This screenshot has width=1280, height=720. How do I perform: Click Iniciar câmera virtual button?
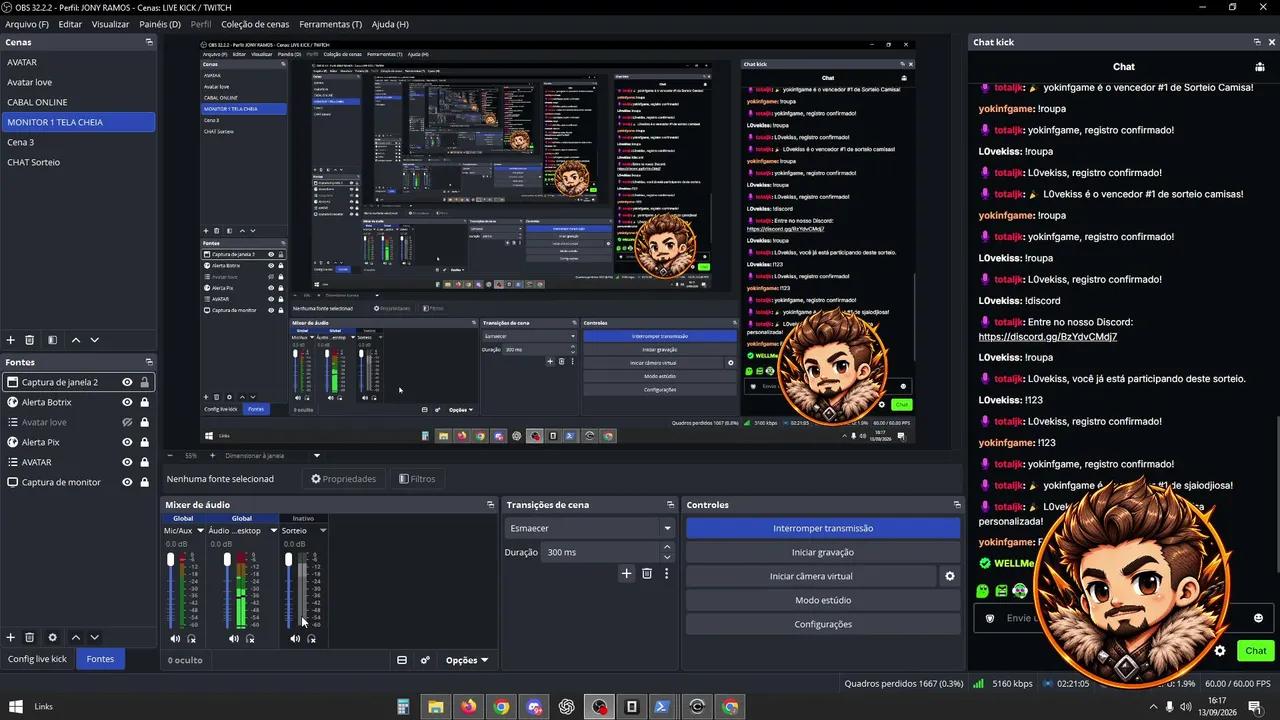811,576
